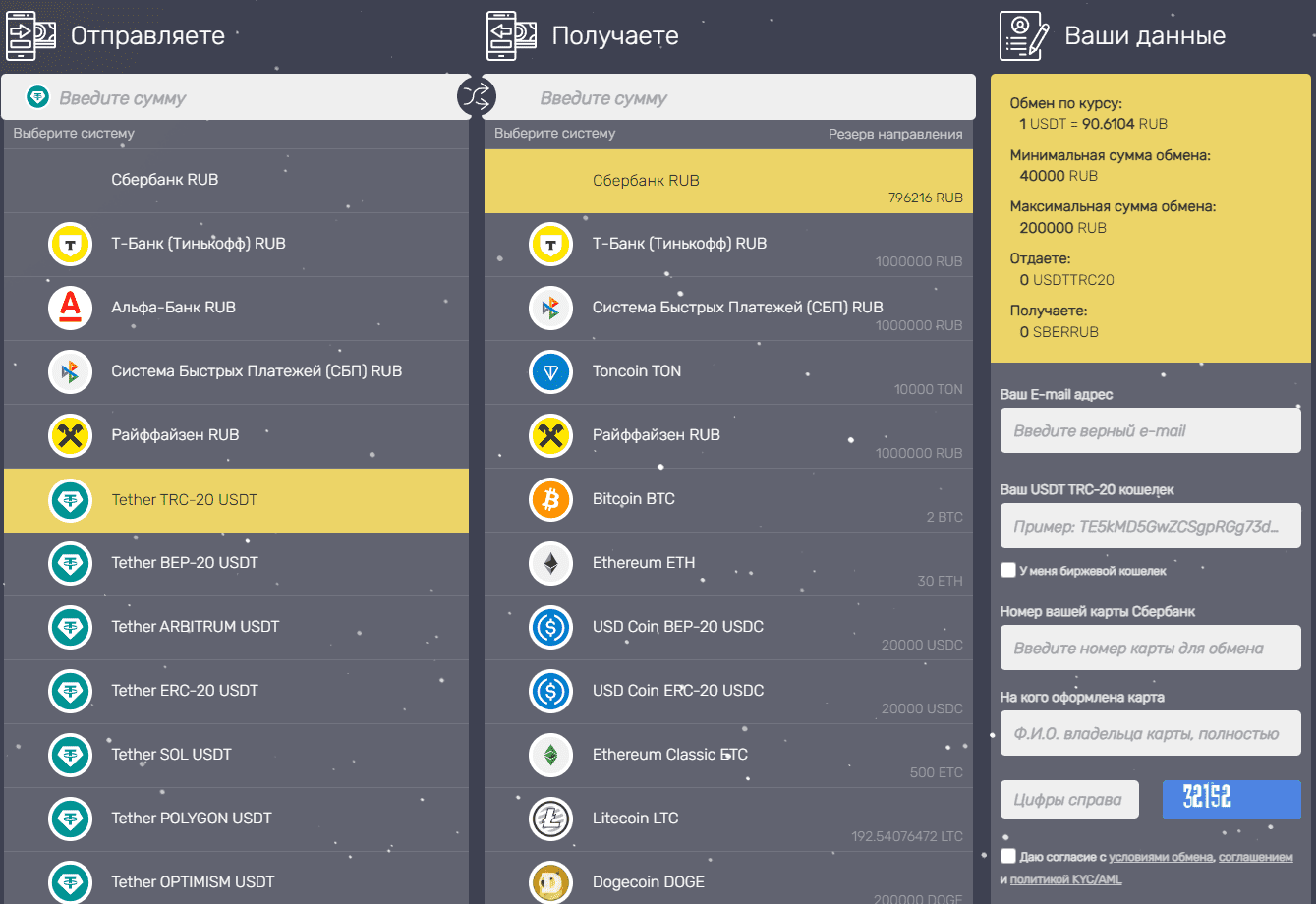Screen dimensions: 1316x904
Task: Select Т-Банк (Тинькофф) RUB to send
Action: 236,245
